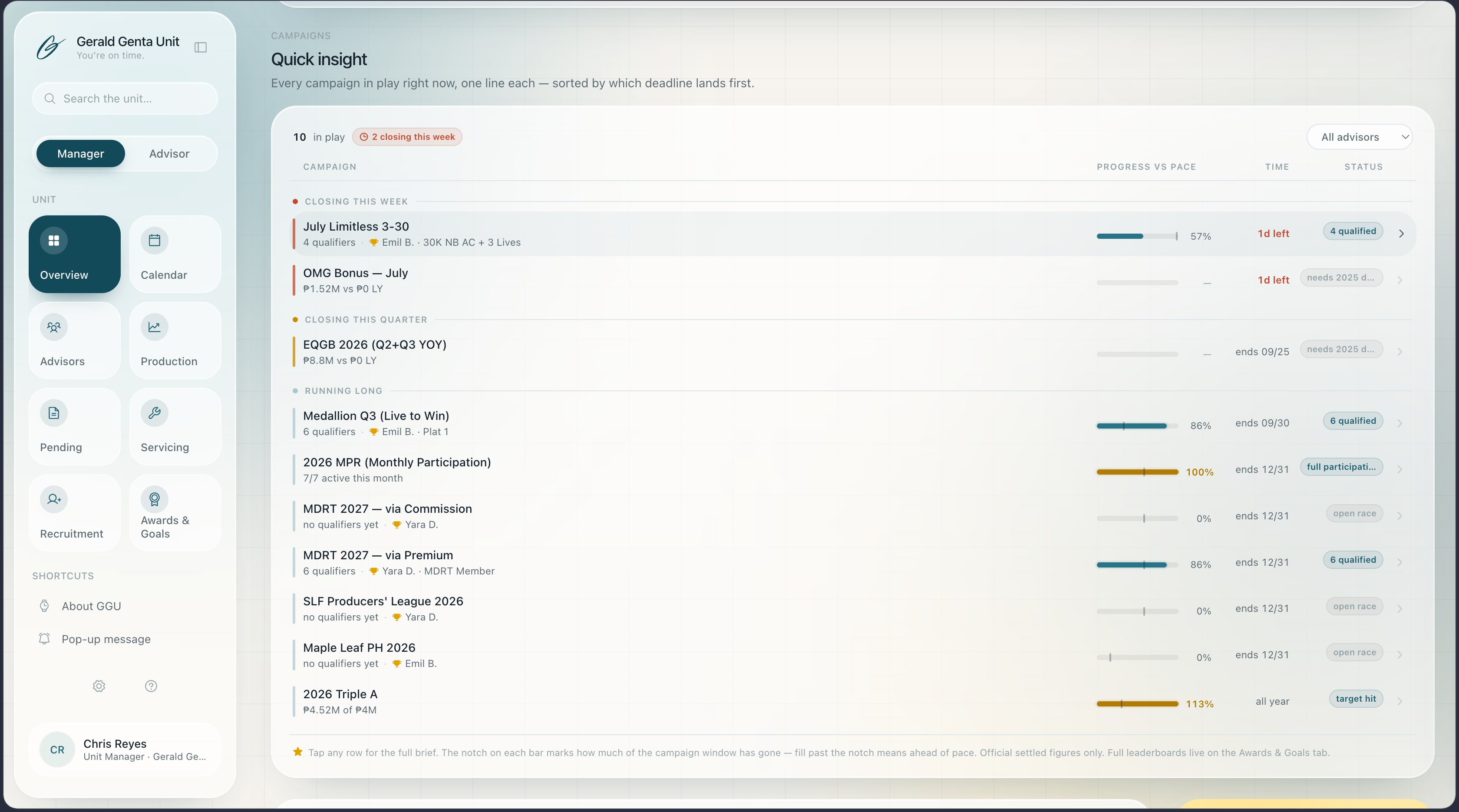Click trophy icon in July Limitless row
This screenshot has width=1459, height=812.
[x=374, y=242]
